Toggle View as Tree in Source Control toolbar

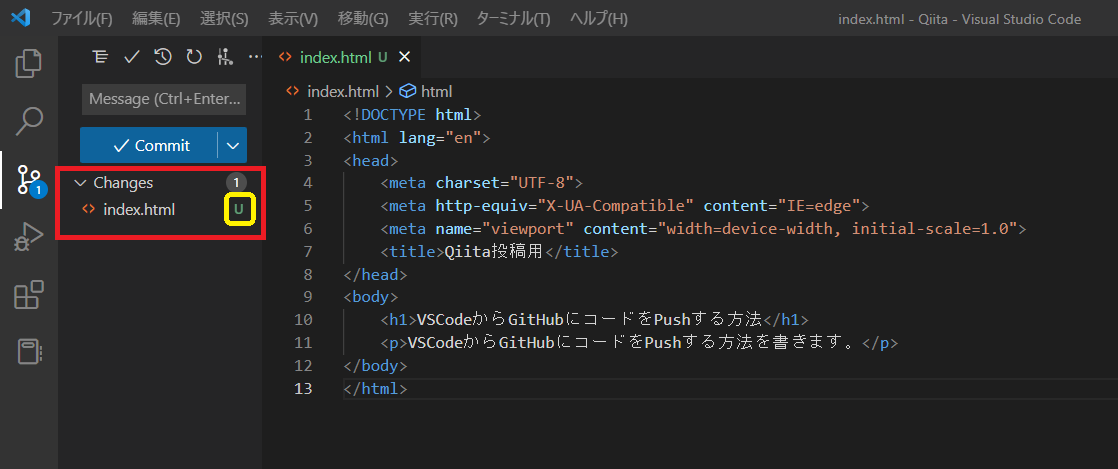[99, 57]
